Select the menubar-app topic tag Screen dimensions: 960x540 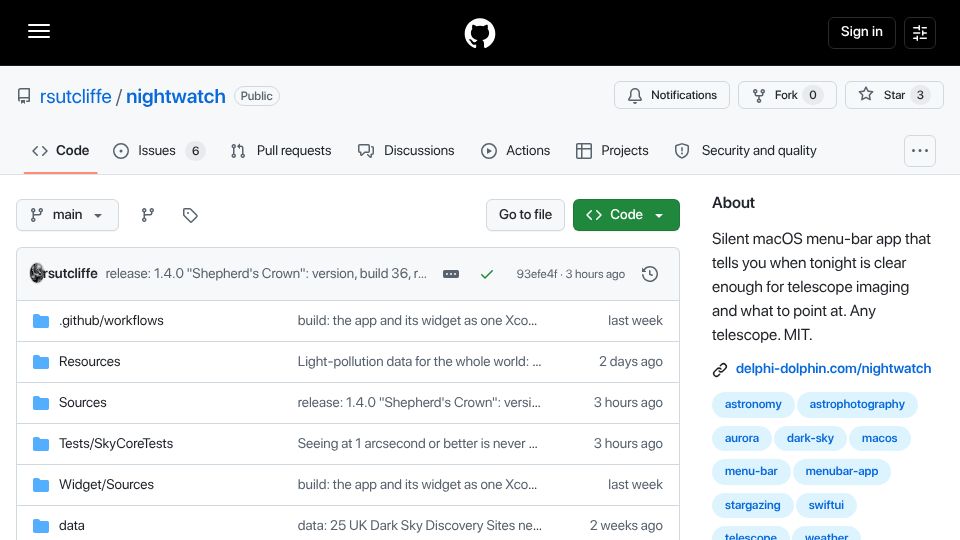tap(842, 471)
